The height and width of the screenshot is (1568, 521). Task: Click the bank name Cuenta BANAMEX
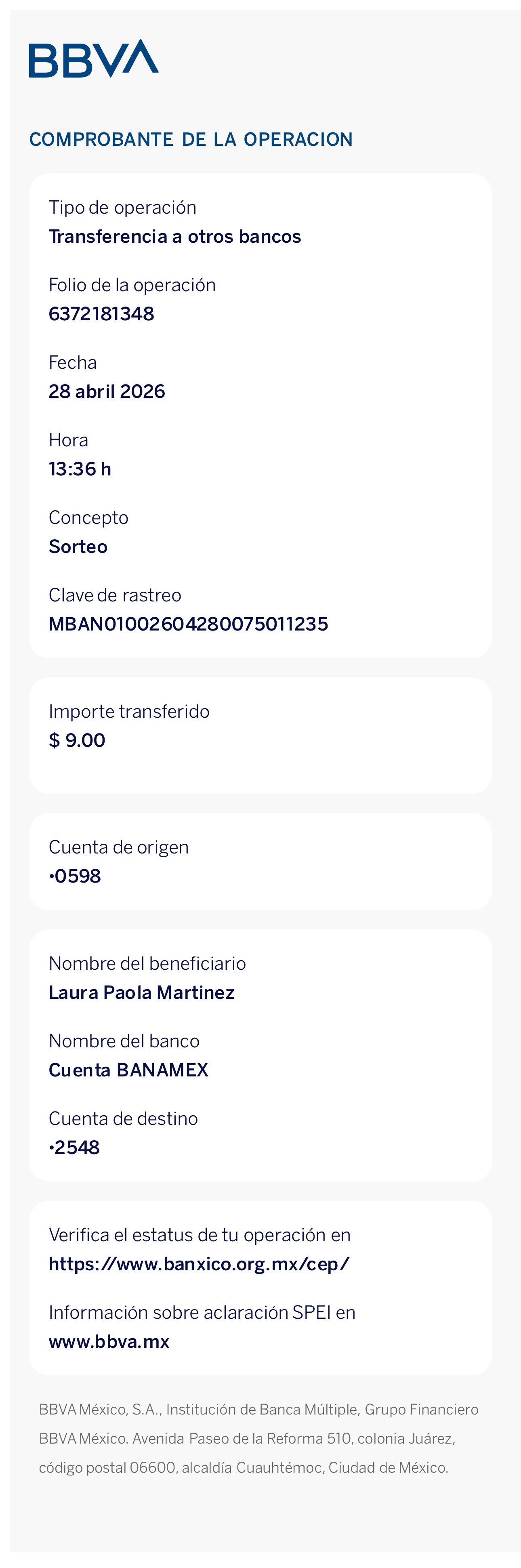click(x=128, y=1070)
